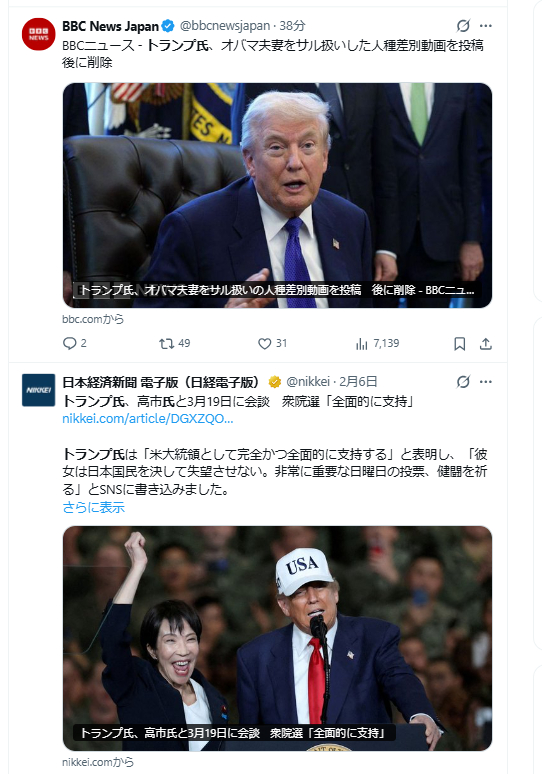
Task: Share the BBC News Japan tweet
Action: [486, 344]
